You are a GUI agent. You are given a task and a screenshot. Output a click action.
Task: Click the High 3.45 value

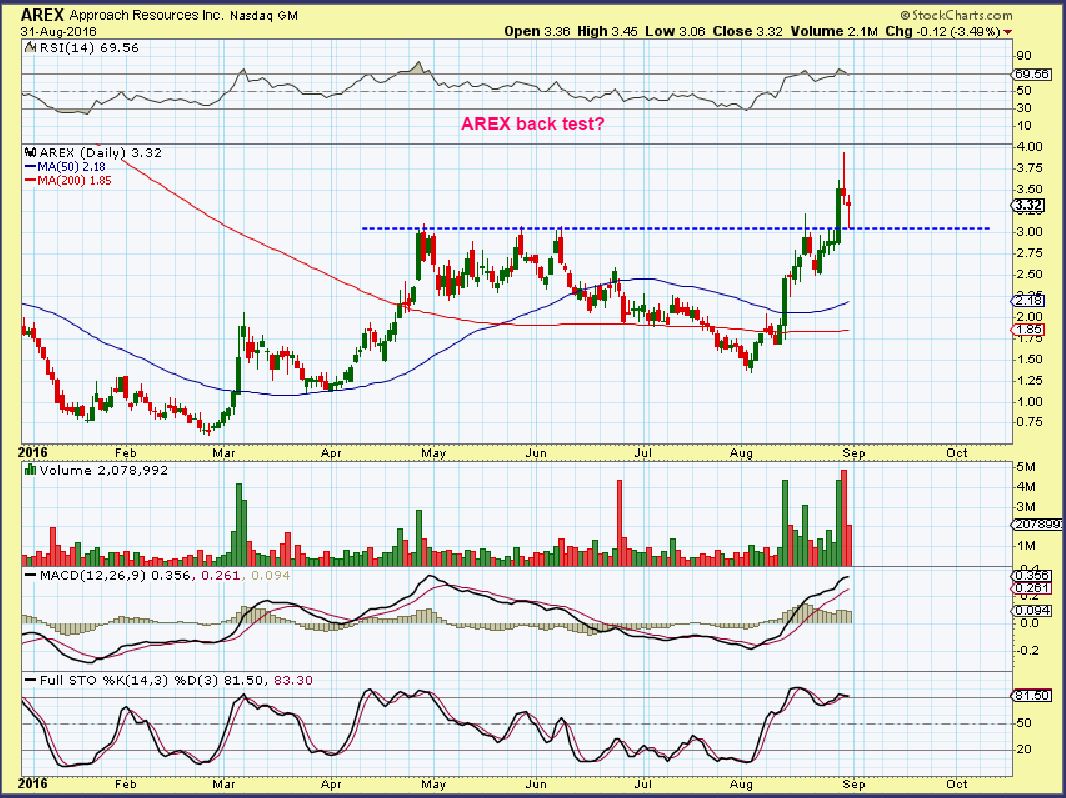pyautogui.click(x=607, y=31)
